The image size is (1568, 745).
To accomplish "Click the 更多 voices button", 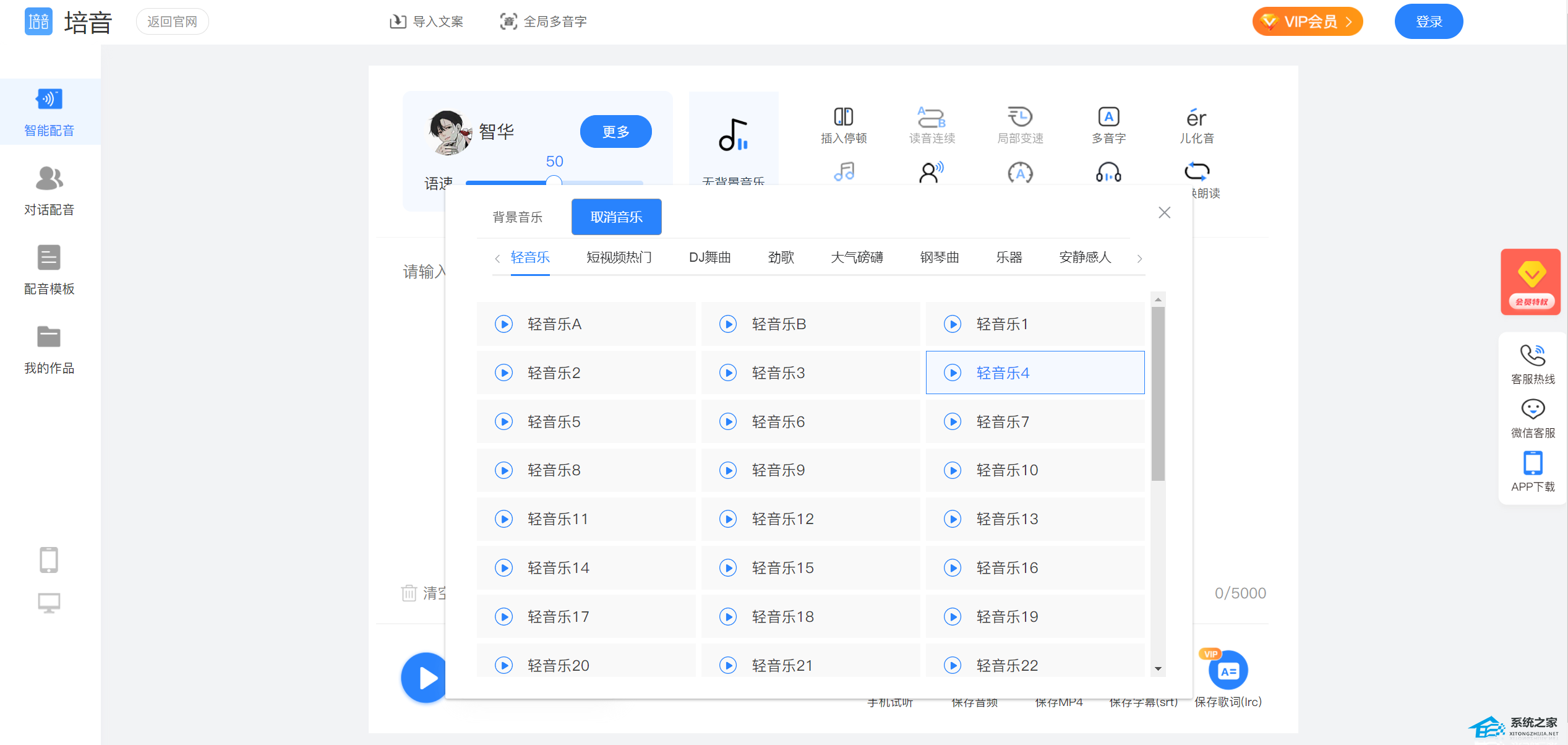I will pos(615,132).
